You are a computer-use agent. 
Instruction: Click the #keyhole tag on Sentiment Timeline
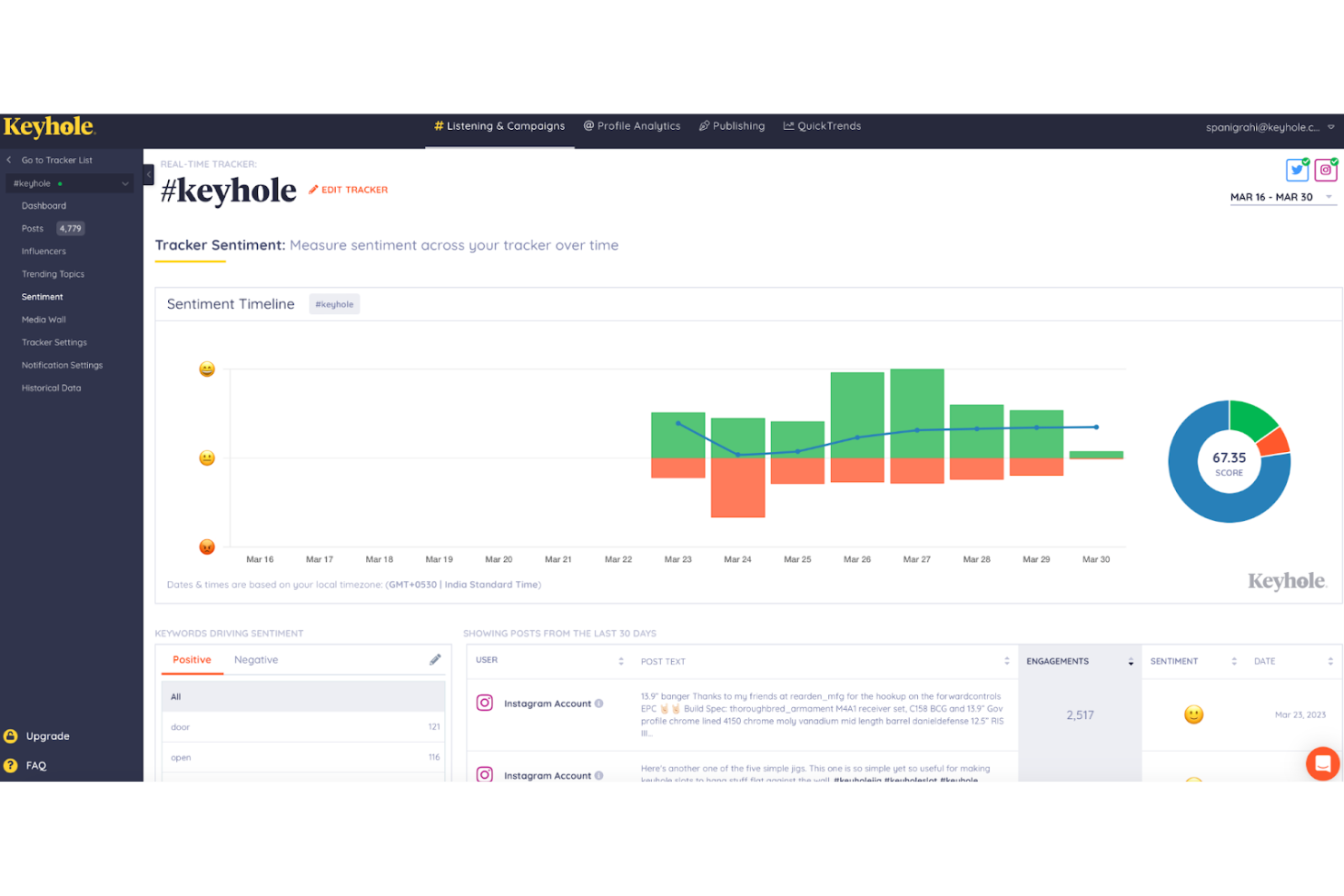pyautogui.click(x=334, y=304)
